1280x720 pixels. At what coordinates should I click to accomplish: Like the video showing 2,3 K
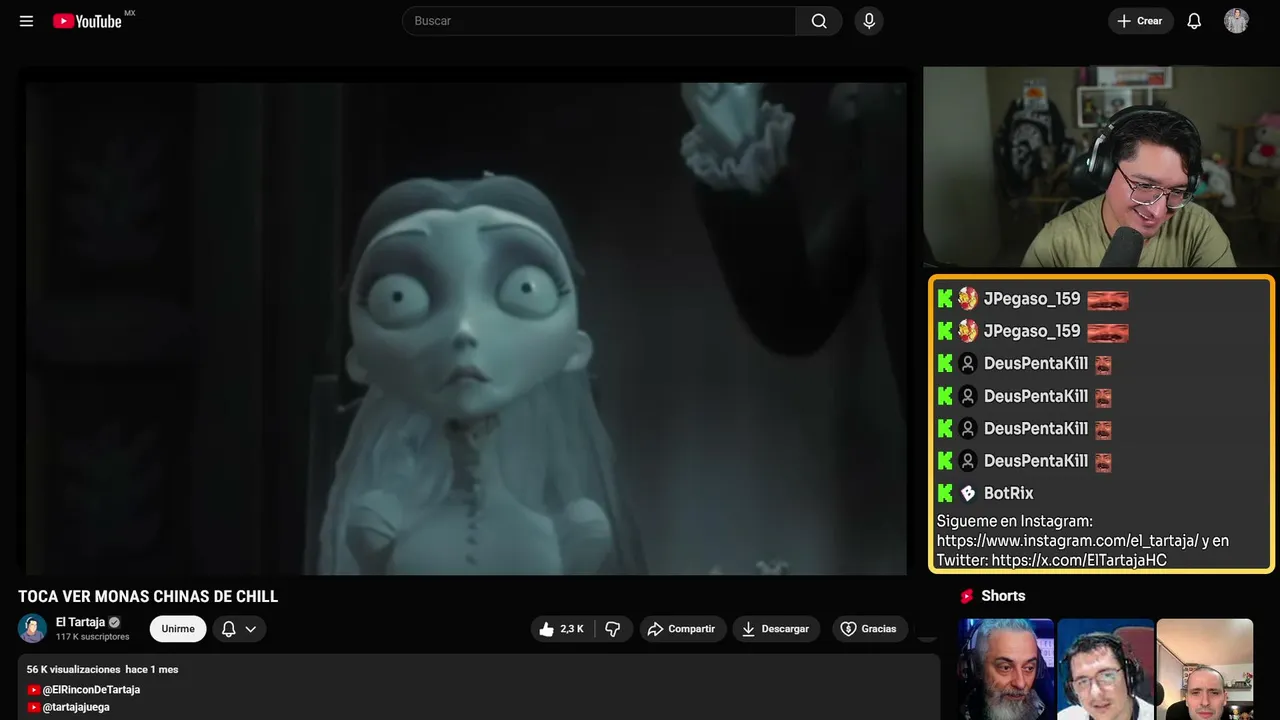pos(563,629)
